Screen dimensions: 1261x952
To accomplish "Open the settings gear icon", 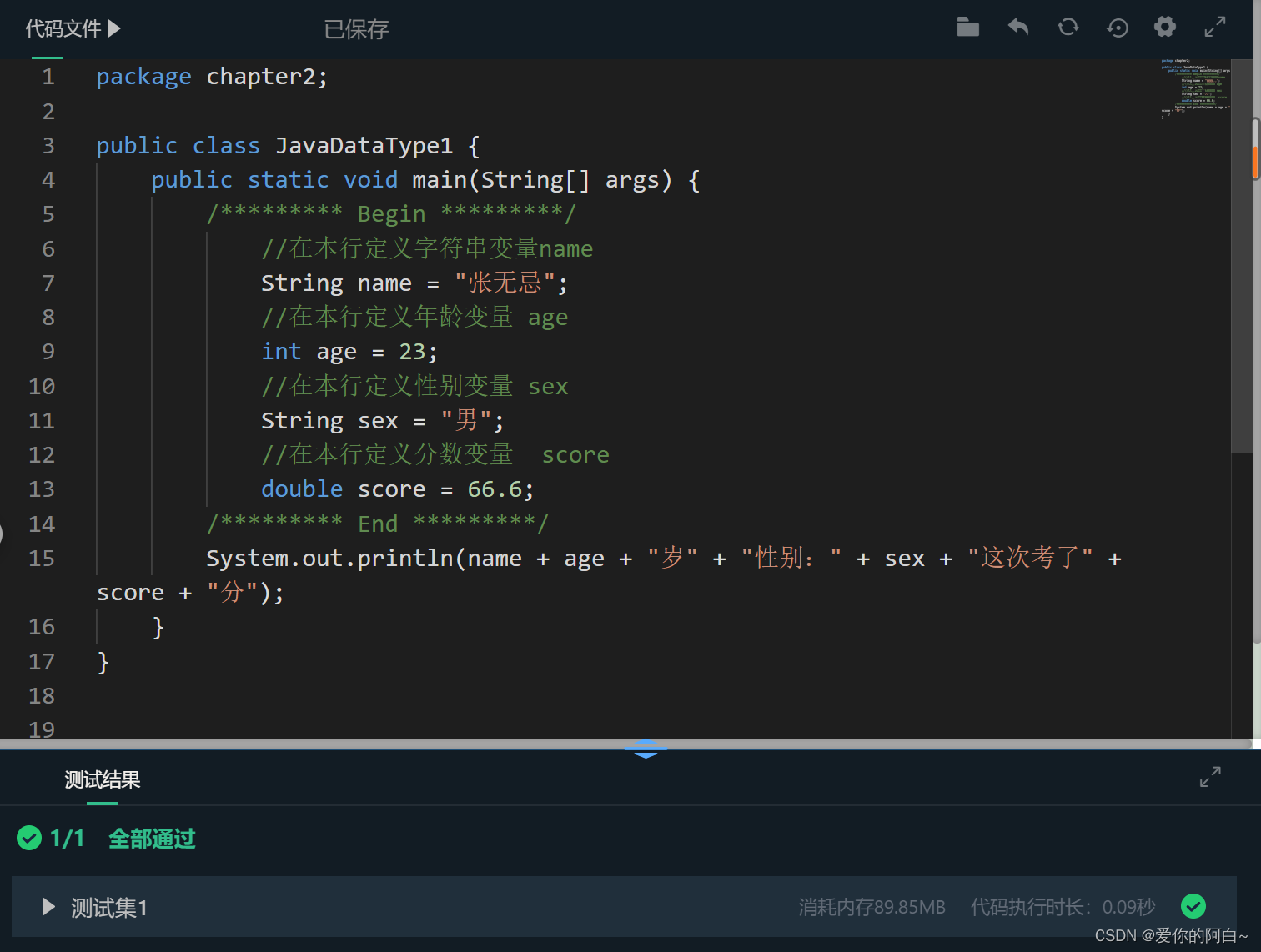I will click(x=1164, y=27).
